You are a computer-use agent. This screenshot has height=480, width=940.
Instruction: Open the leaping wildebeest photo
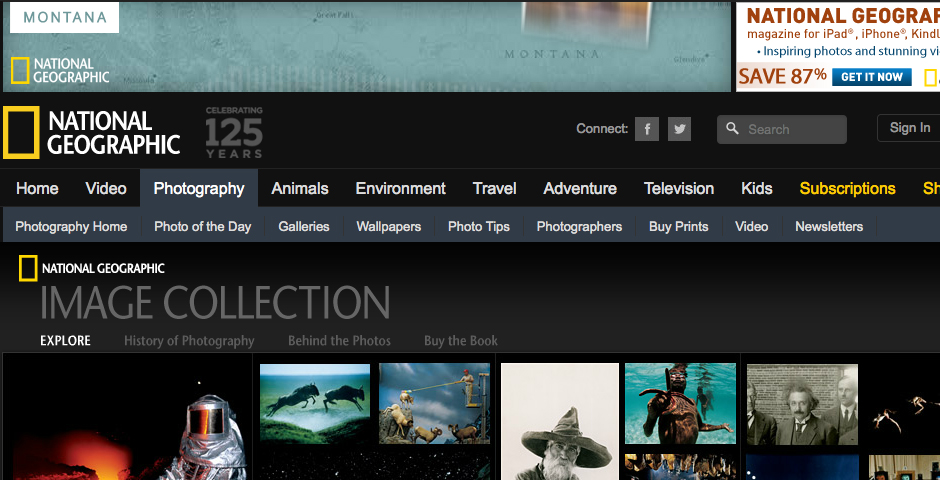[315, 404]
